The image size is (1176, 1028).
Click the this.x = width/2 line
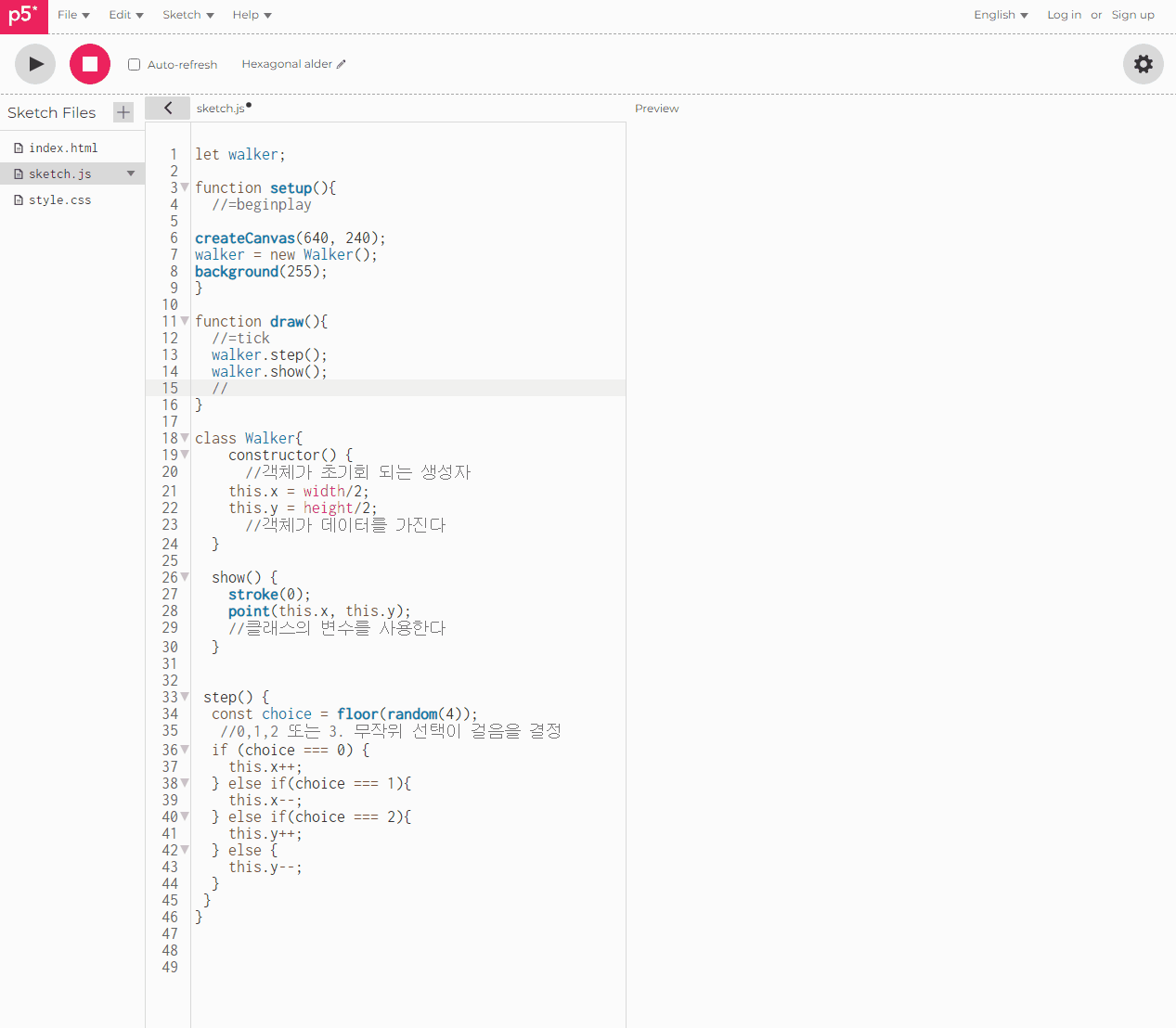click(299, 492)
